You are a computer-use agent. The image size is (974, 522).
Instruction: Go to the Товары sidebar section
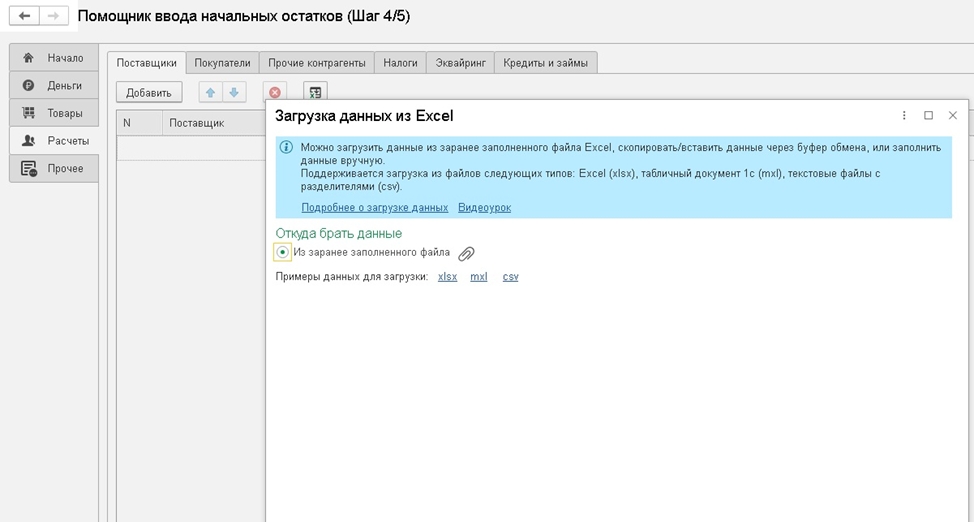pos(54,113)
